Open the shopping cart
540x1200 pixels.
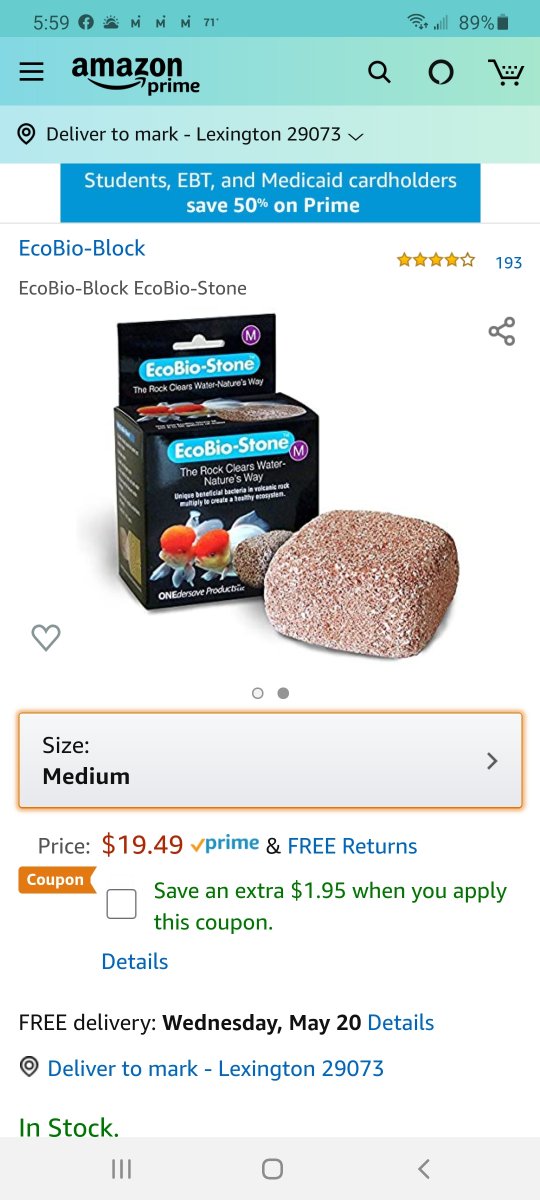[x=505, y=72]
